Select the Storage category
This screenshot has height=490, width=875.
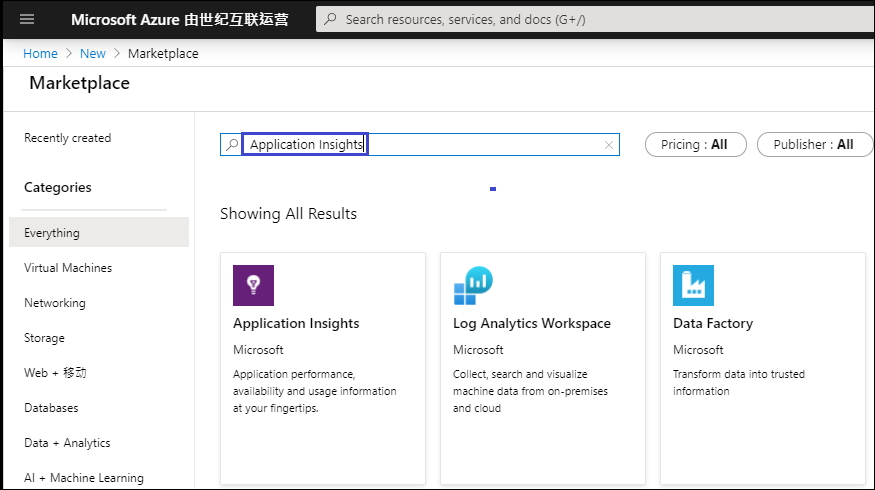click(44, 338)
